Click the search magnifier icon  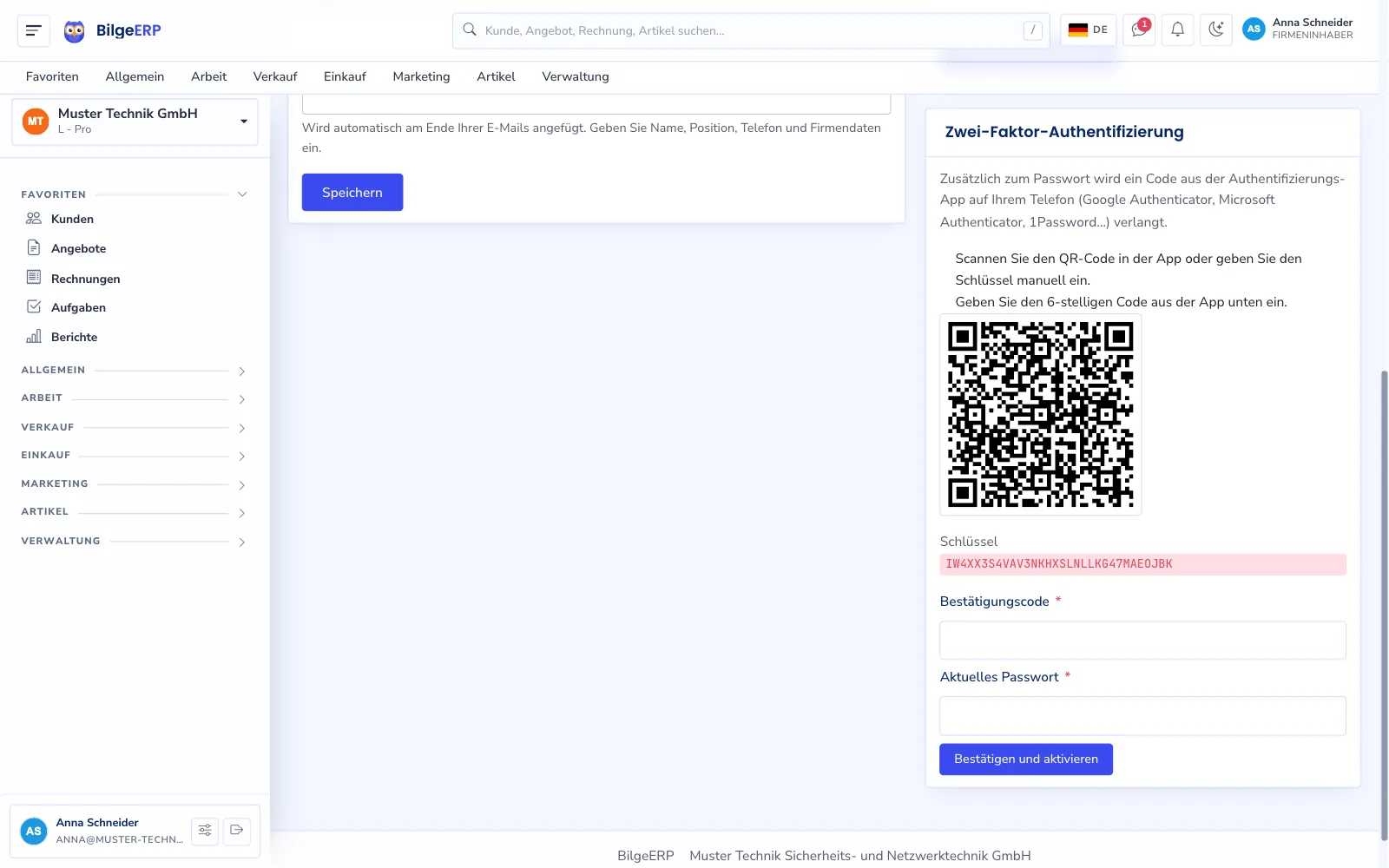point(470,30)
